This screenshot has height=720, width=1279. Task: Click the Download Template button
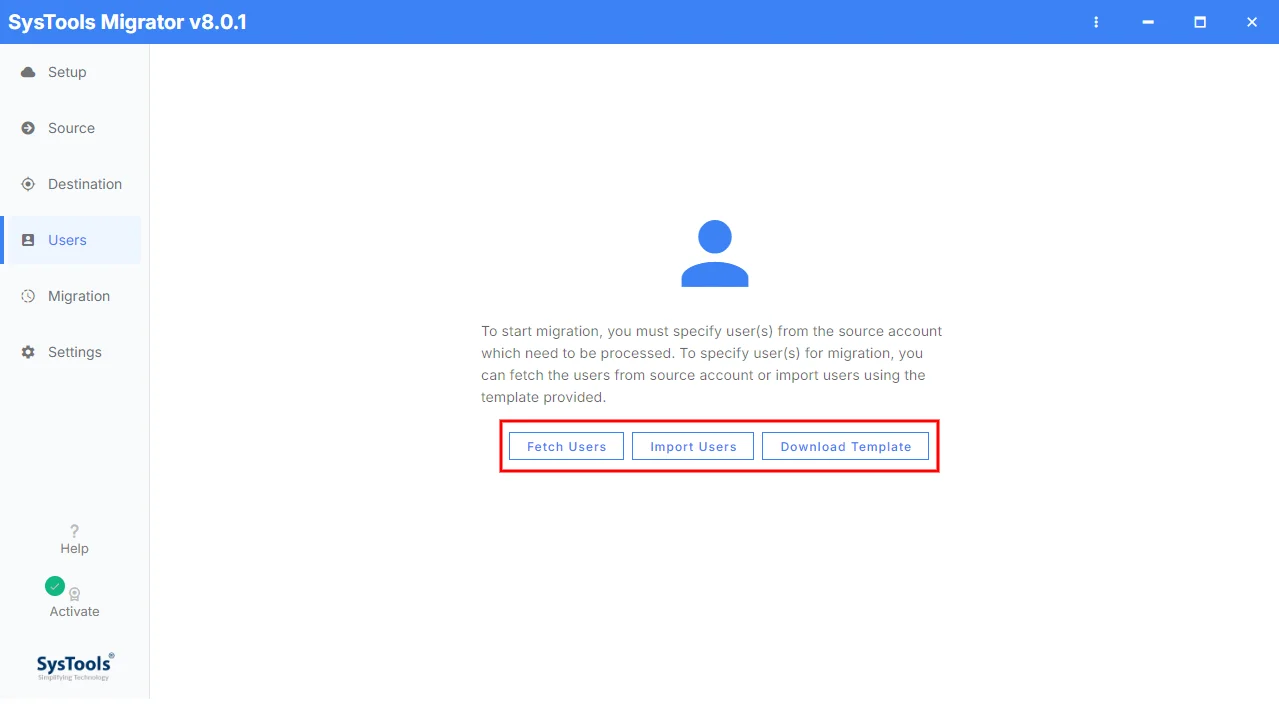(845, 446)
